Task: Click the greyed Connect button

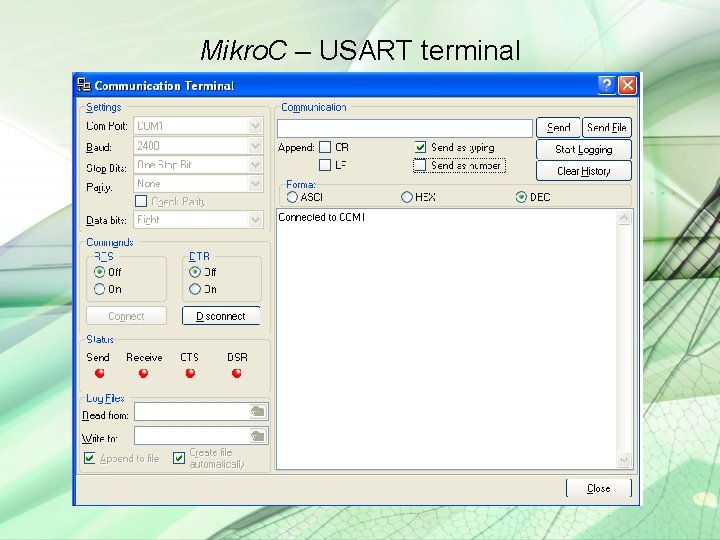Action: coord(126,316)
